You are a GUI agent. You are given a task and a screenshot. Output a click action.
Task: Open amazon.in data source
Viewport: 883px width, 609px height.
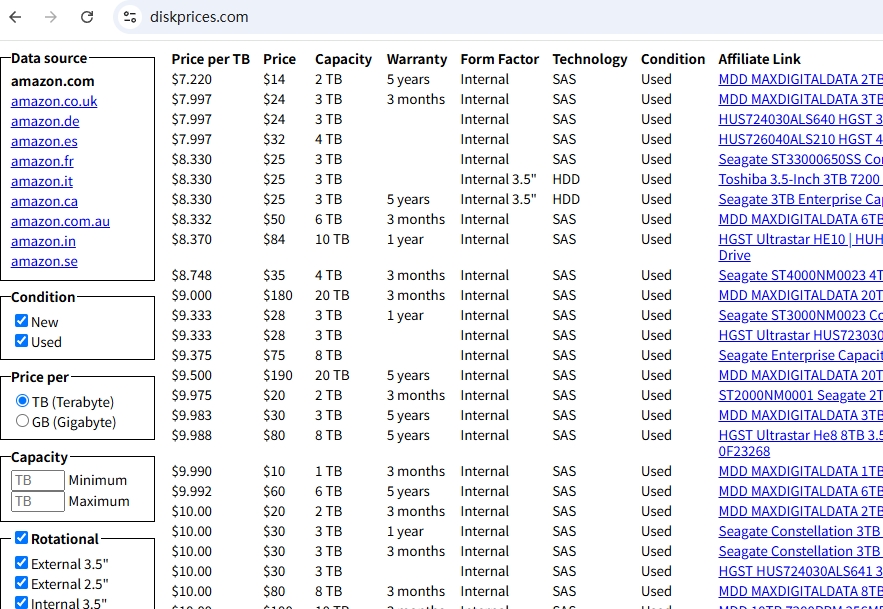(x=43, y=241)
